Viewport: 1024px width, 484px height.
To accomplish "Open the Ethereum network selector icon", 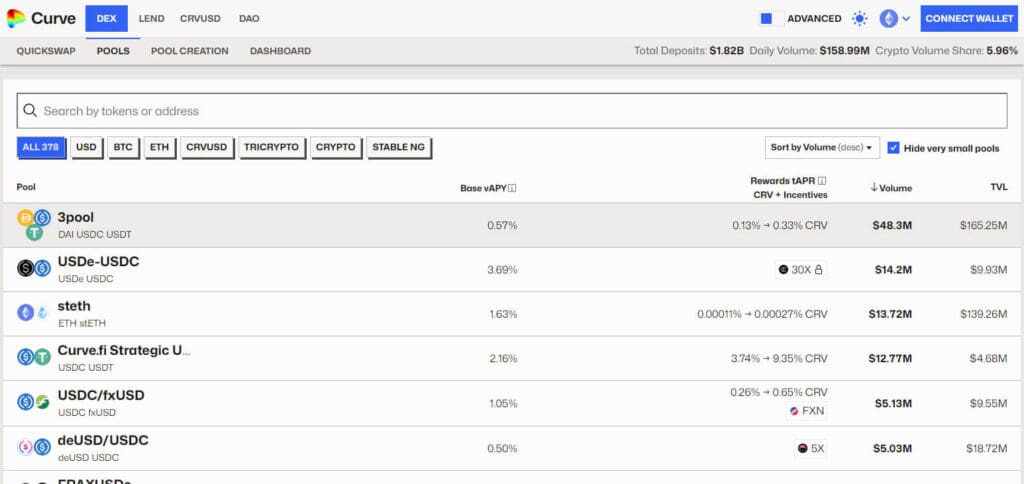I will (888, 19).
